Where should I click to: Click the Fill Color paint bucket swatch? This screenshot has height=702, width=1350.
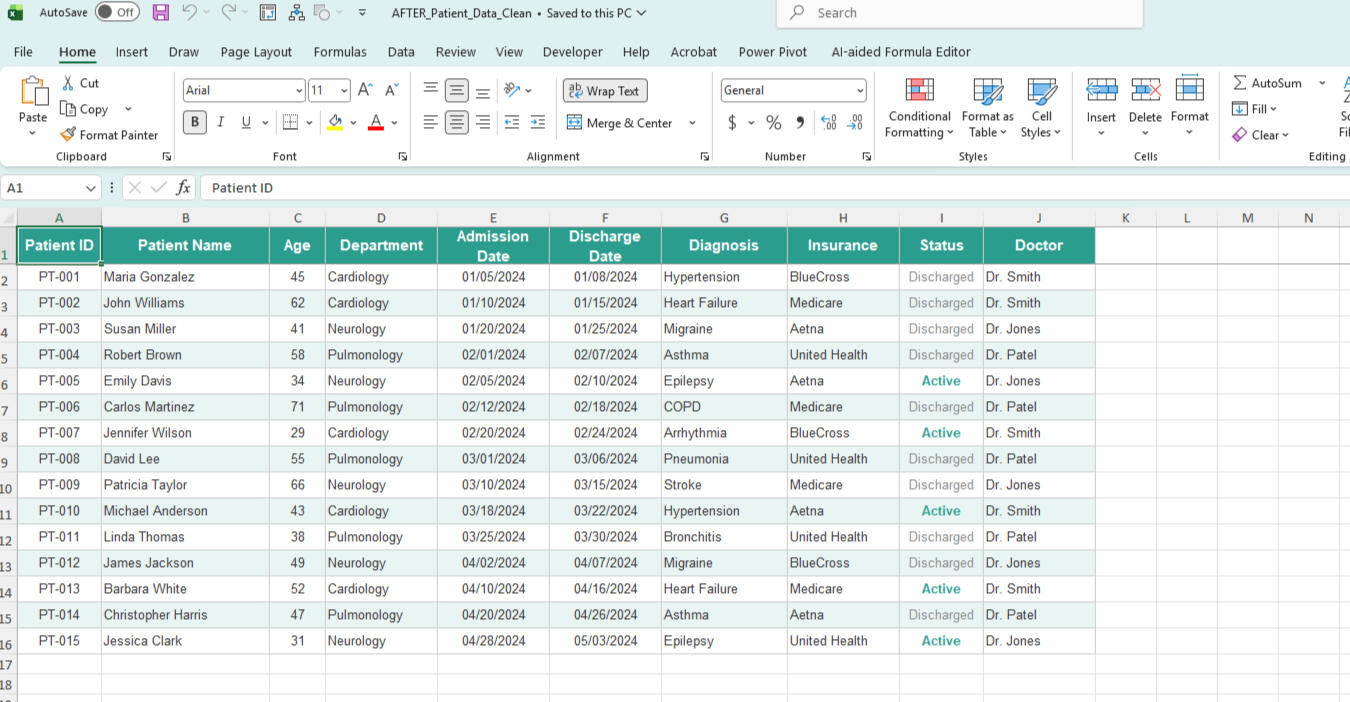coord(335,122)
